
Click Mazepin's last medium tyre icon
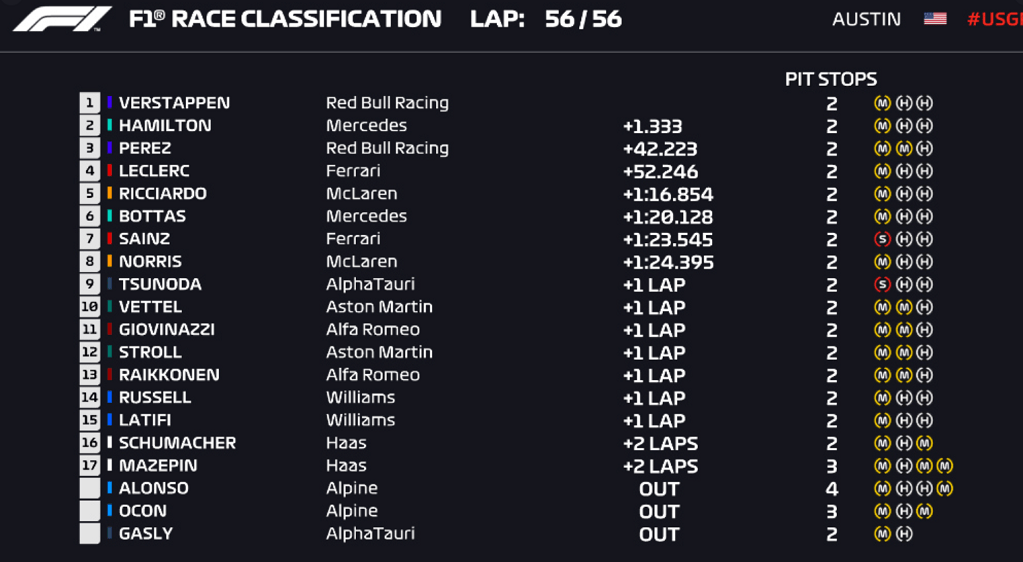(944, 466)
